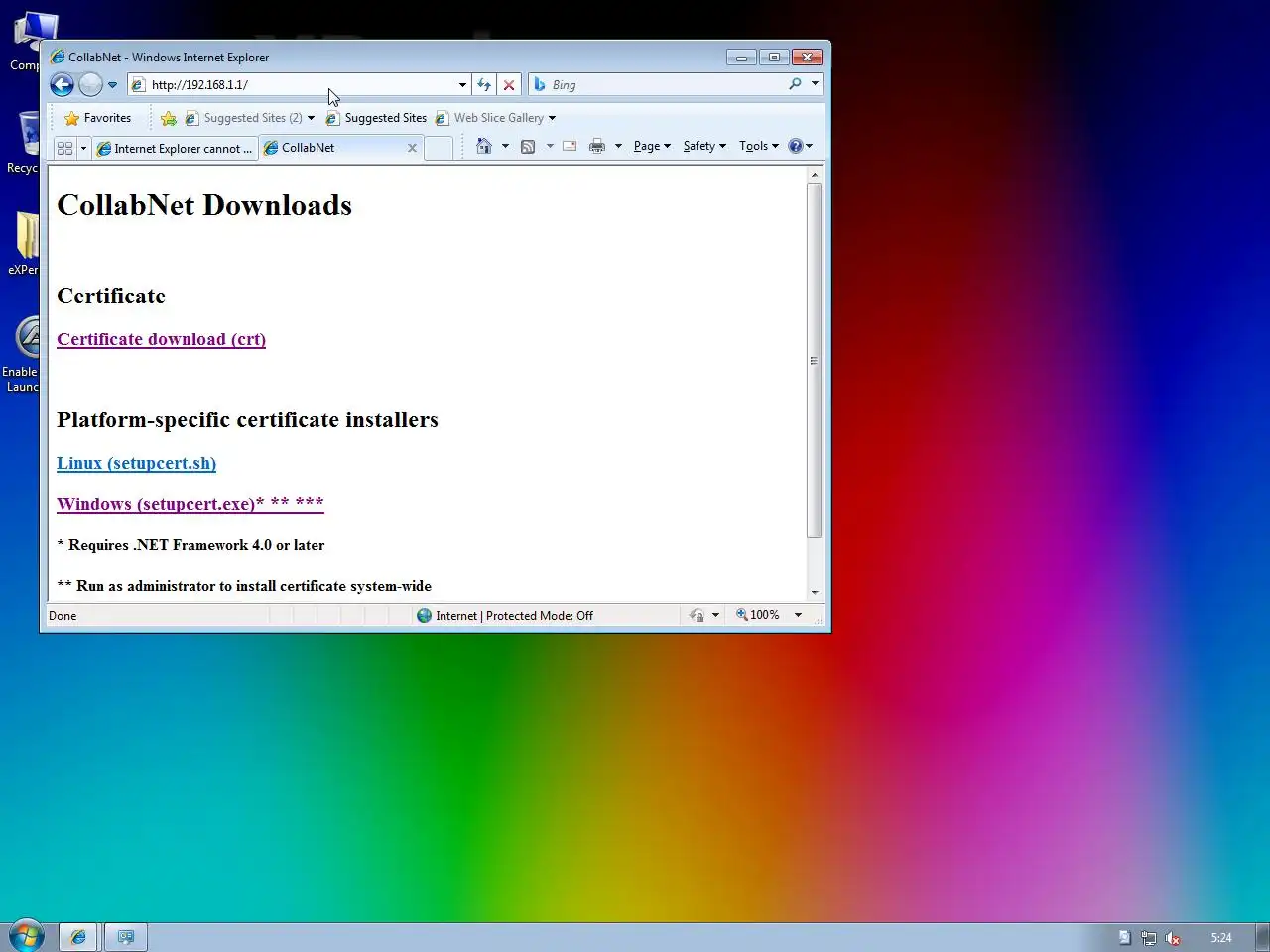Click the red Stop loading icon

click(509, 85)
